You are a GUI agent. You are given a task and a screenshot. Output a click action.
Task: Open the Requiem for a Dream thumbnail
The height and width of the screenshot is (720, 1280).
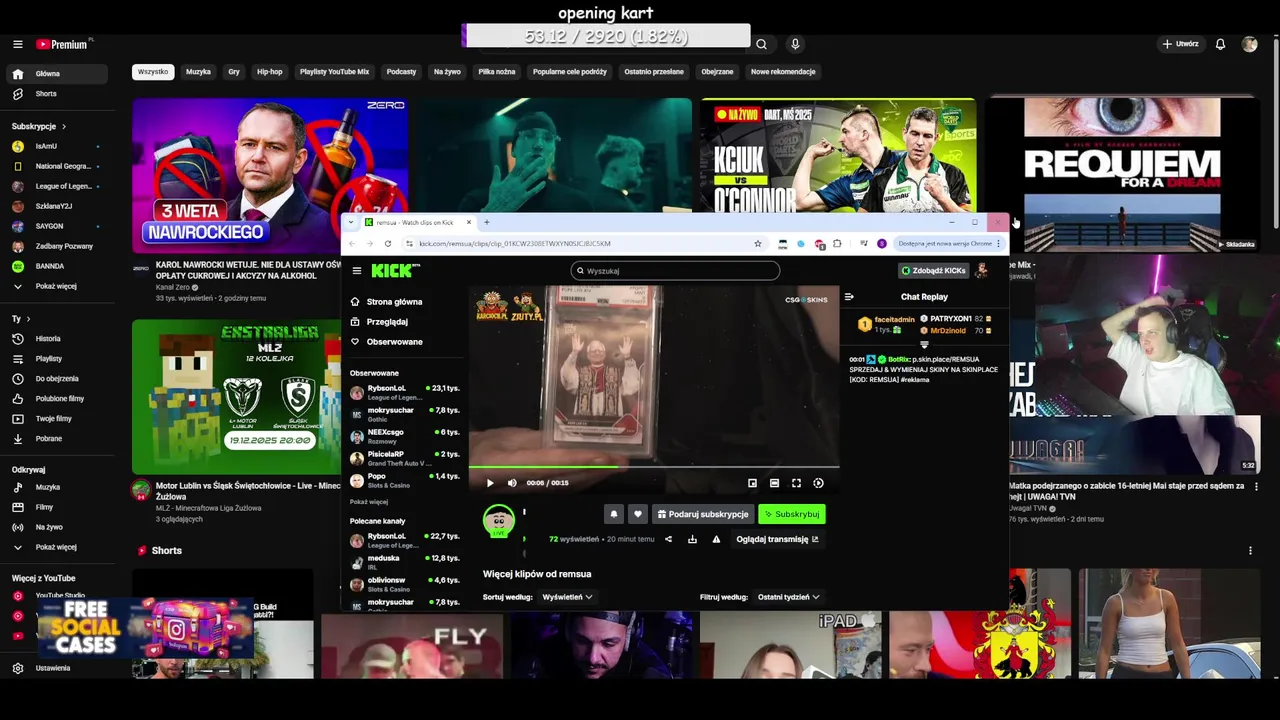click(x=1122, y=176)
